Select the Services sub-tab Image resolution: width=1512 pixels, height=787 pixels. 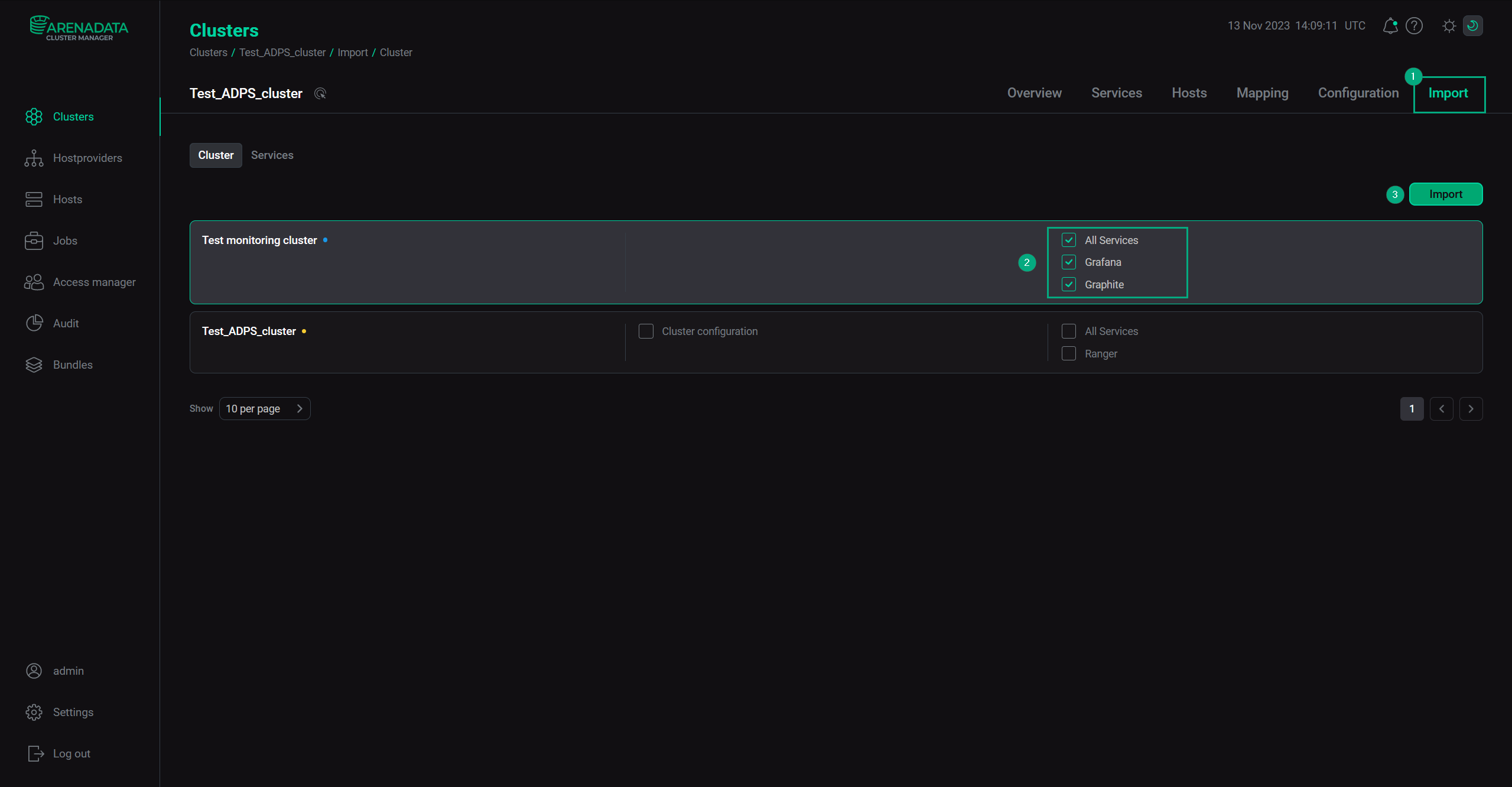pyautogui.click(x=272, y=155)
